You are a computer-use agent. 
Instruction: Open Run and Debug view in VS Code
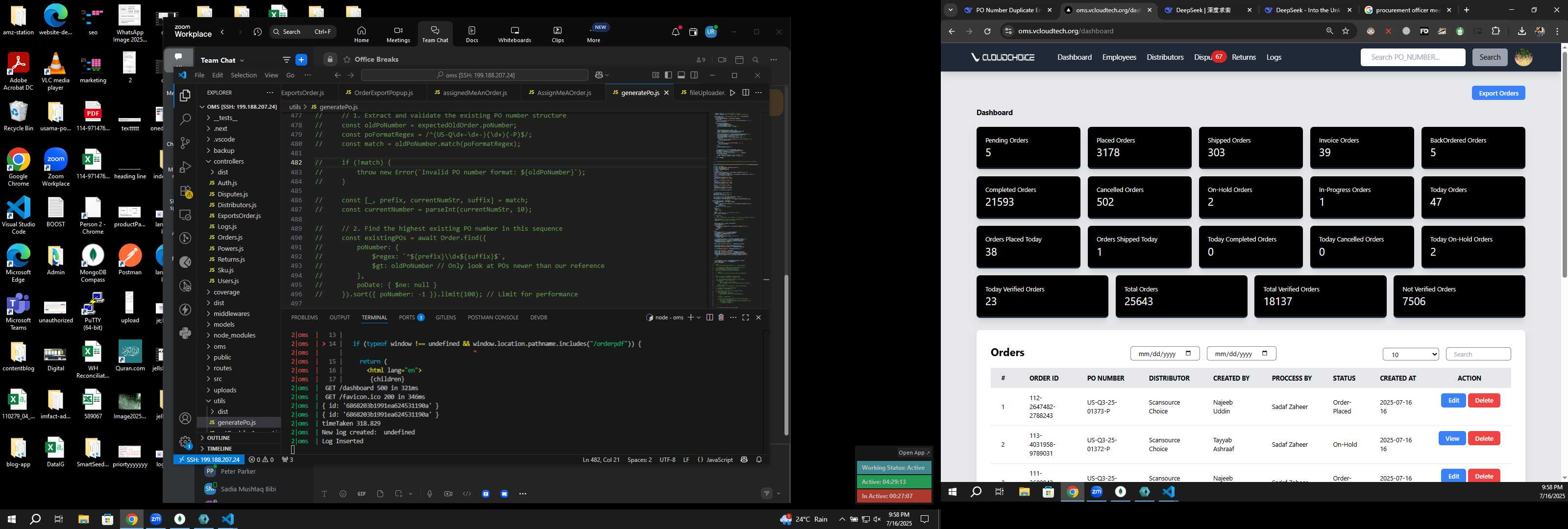(x=185, y=167)
